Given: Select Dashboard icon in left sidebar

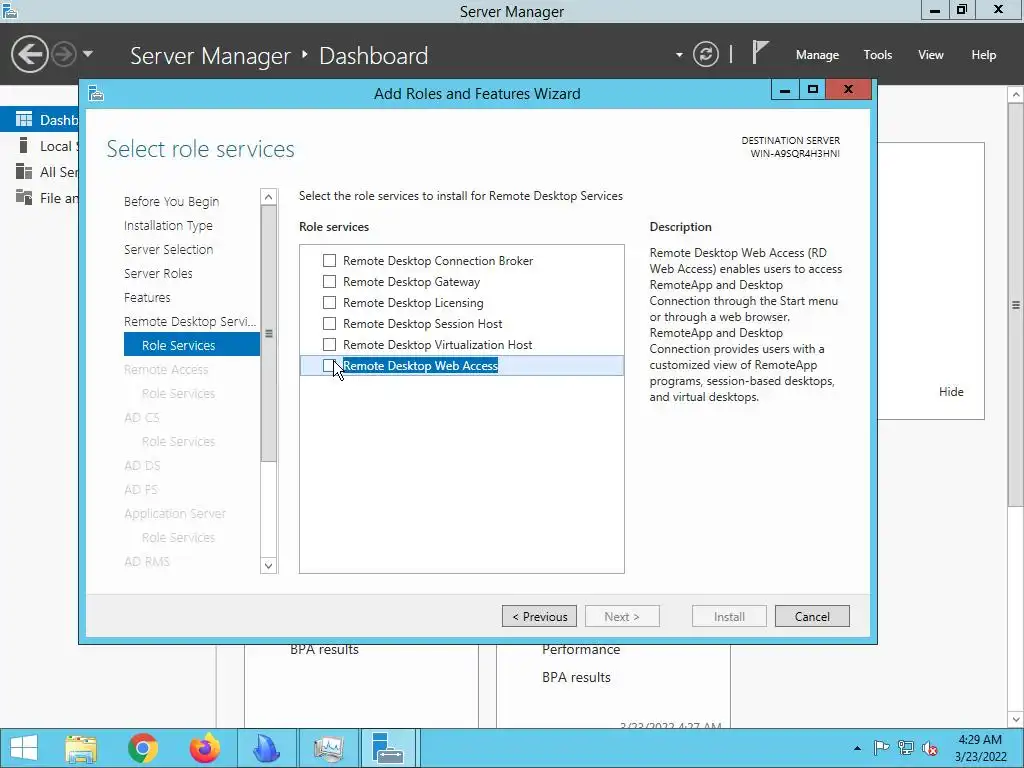Looking at the screenshot, I should [24, 119].
